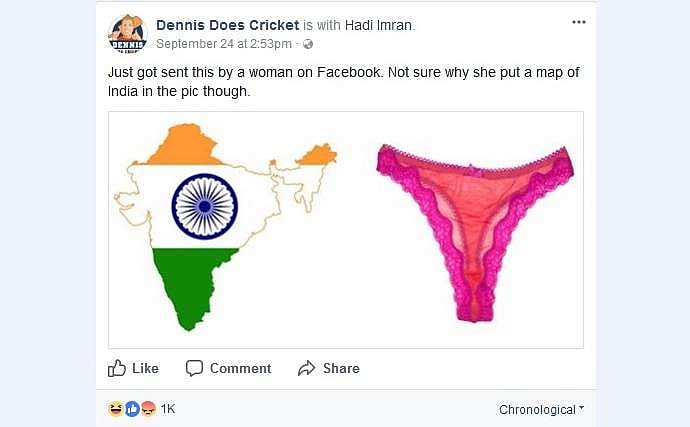View the 1K reactions count

click(168, 409)
